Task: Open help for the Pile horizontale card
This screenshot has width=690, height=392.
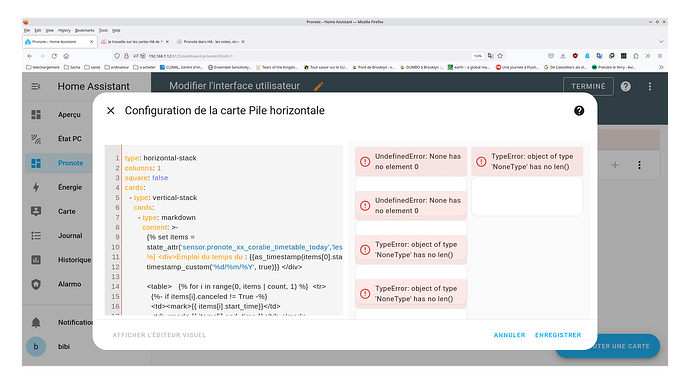Action: coord(579,110)
